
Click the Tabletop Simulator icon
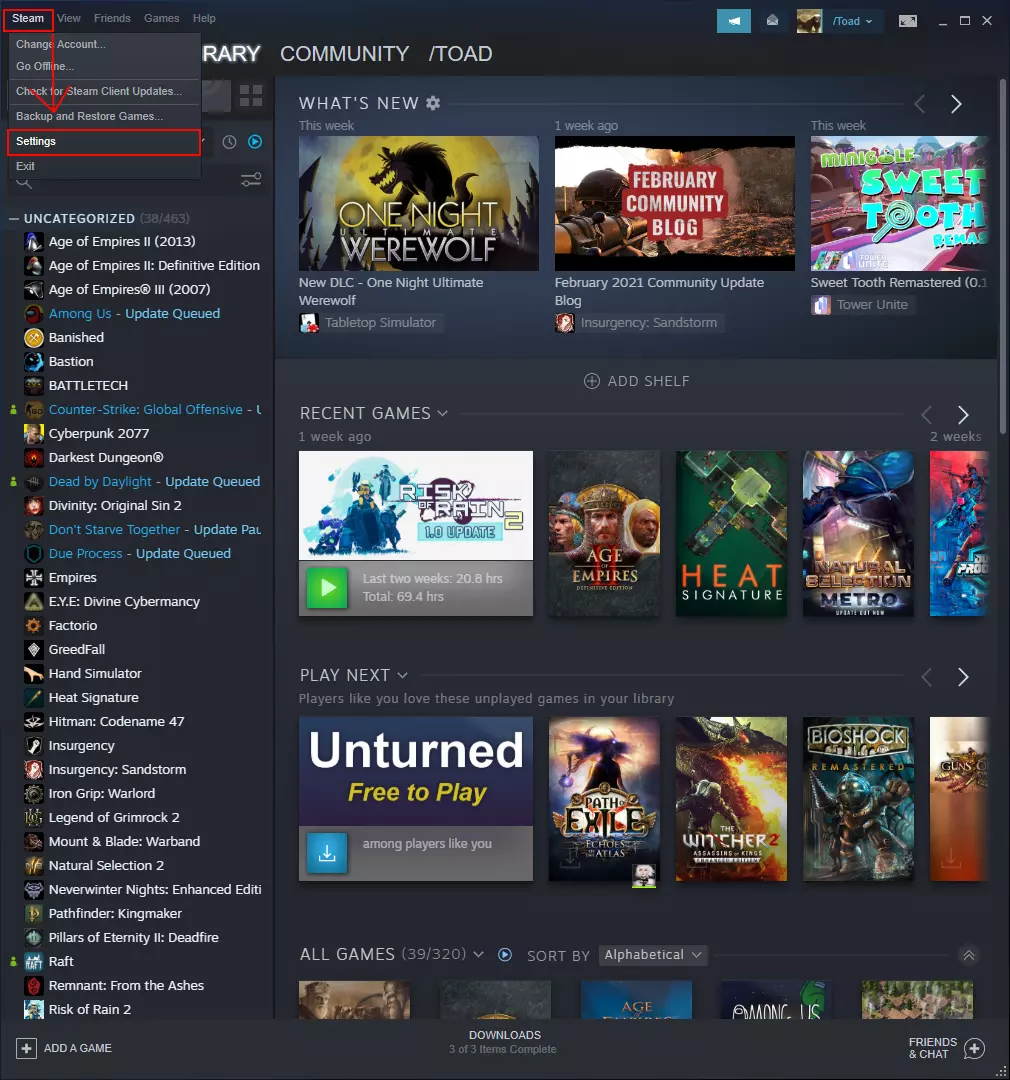pos(309,322)
